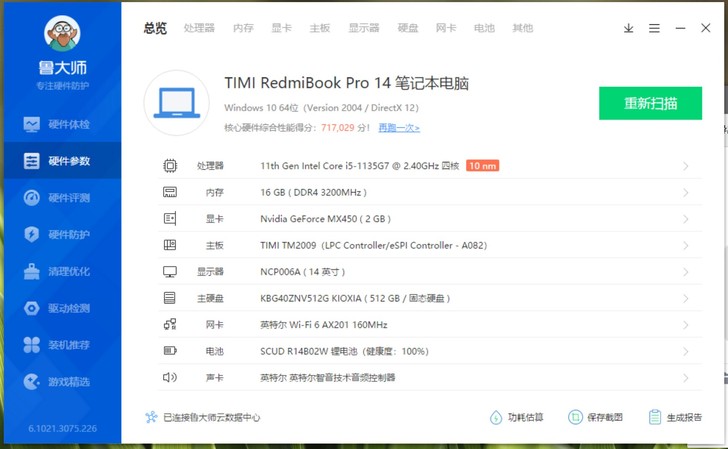This screenshot has width=728, height=449.
Task: Click the 电池 battery icon
Action: pyautogui.click(x=170, y=351)
